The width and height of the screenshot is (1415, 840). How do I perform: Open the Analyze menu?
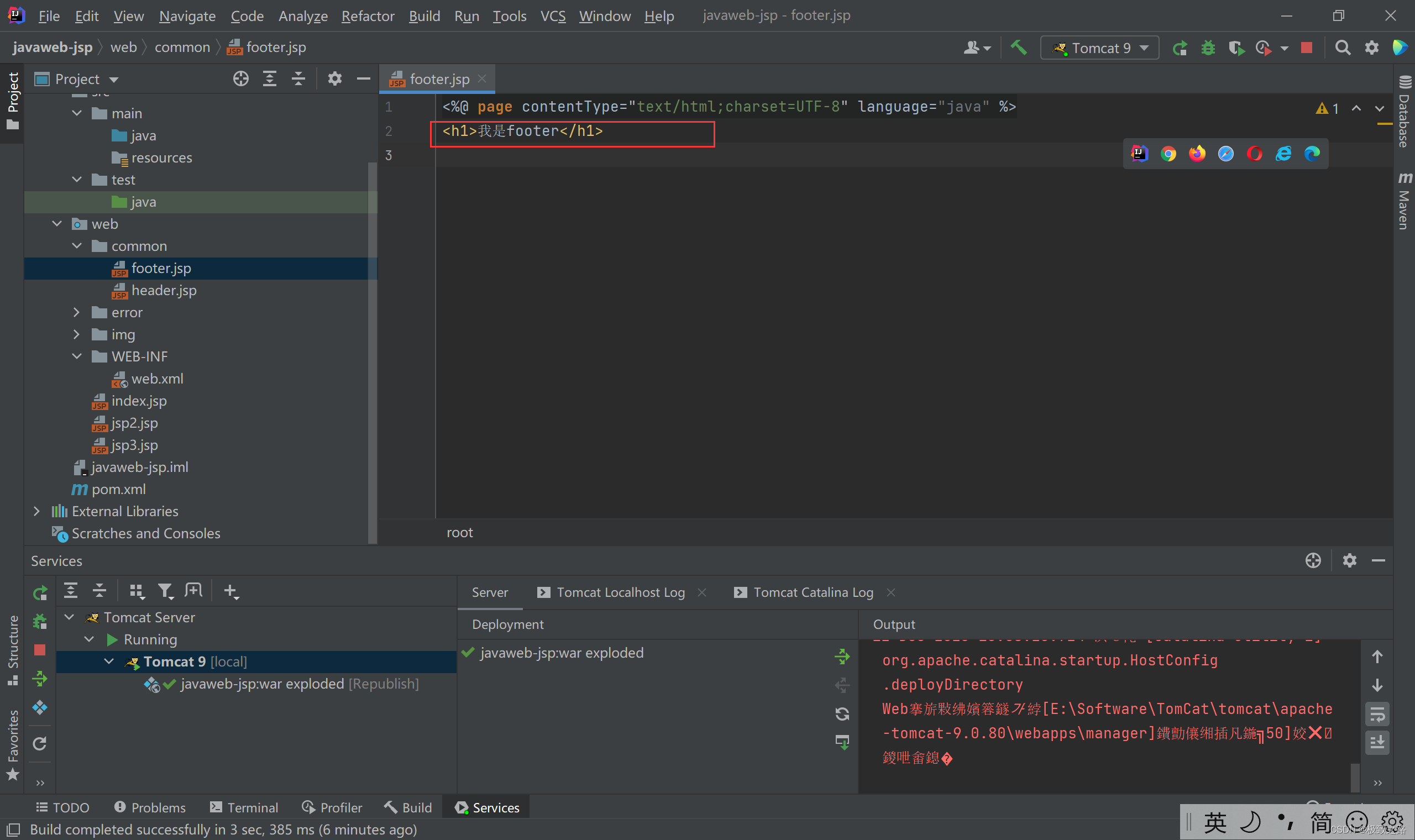(x=303, y=16)
